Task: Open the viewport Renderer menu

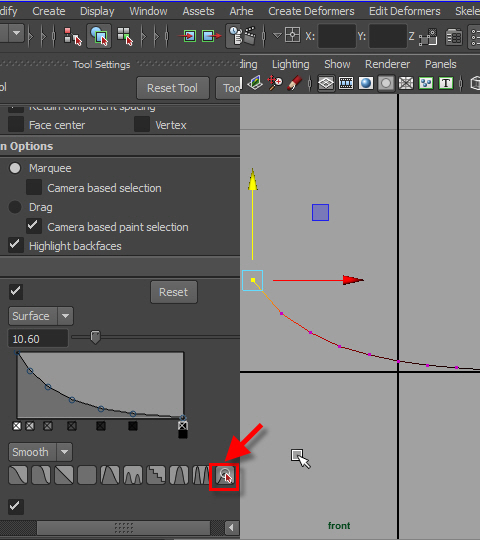Action: [387, 64]
